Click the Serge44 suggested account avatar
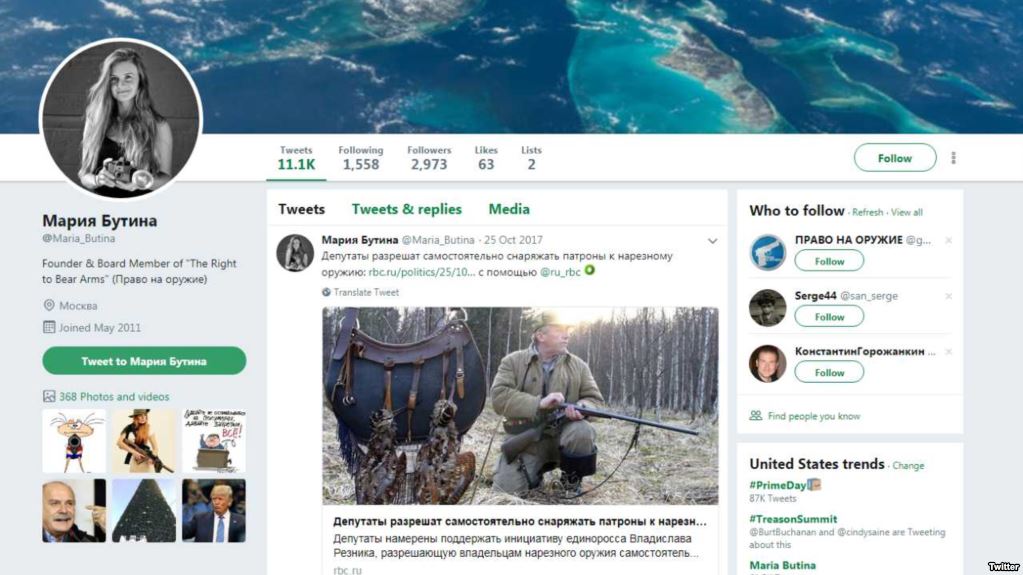Image resolution: width=1023 pixels, height=575 pixels. click(x=768, y=308)
